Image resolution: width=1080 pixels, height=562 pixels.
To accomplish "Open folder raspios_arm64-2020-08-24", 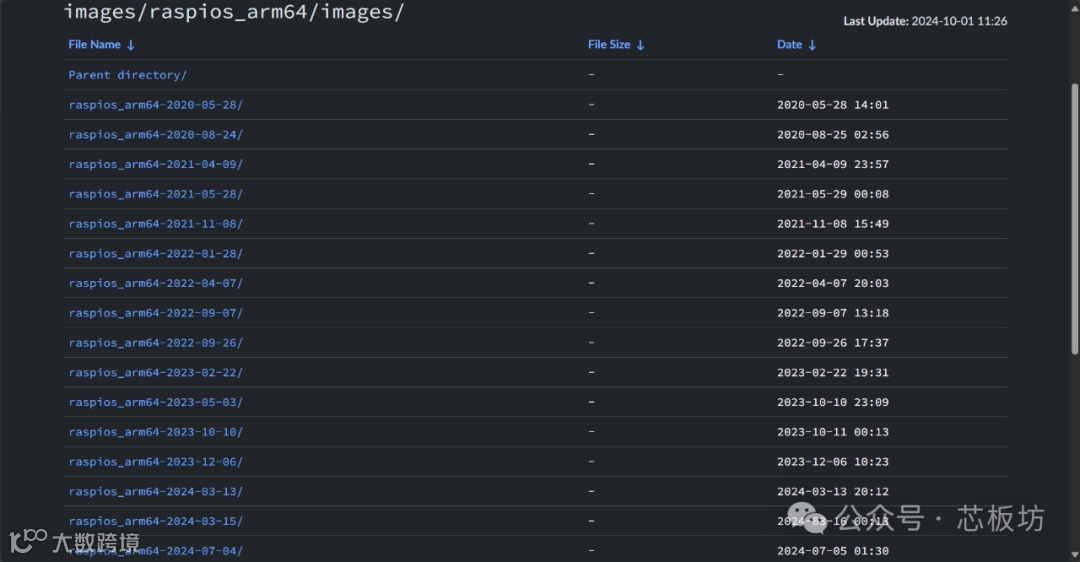I will tap(156, 134).
